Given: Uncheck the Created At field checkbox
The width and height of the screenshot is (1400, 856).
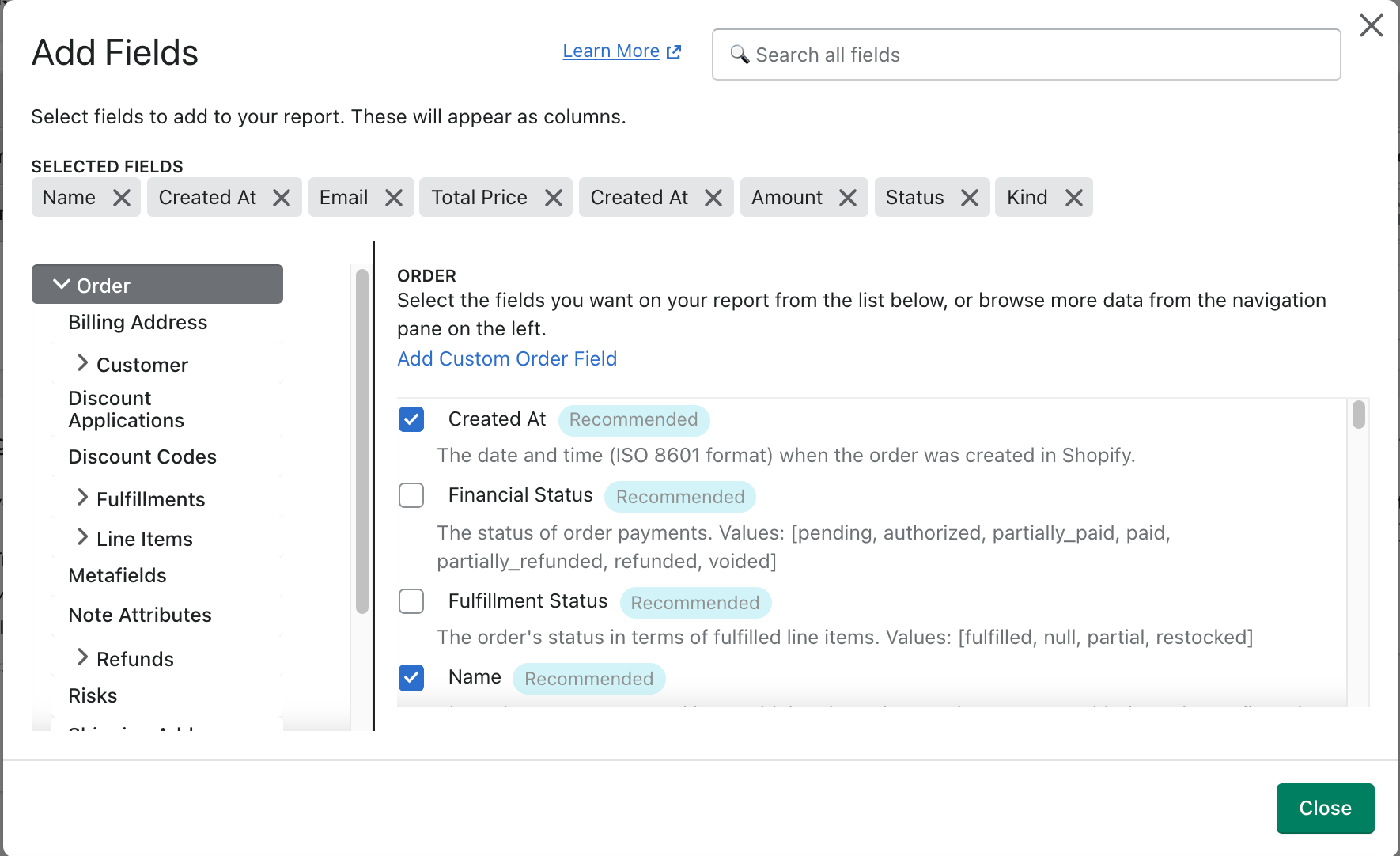Looking at the screenshot, I should tap(411, 419).
